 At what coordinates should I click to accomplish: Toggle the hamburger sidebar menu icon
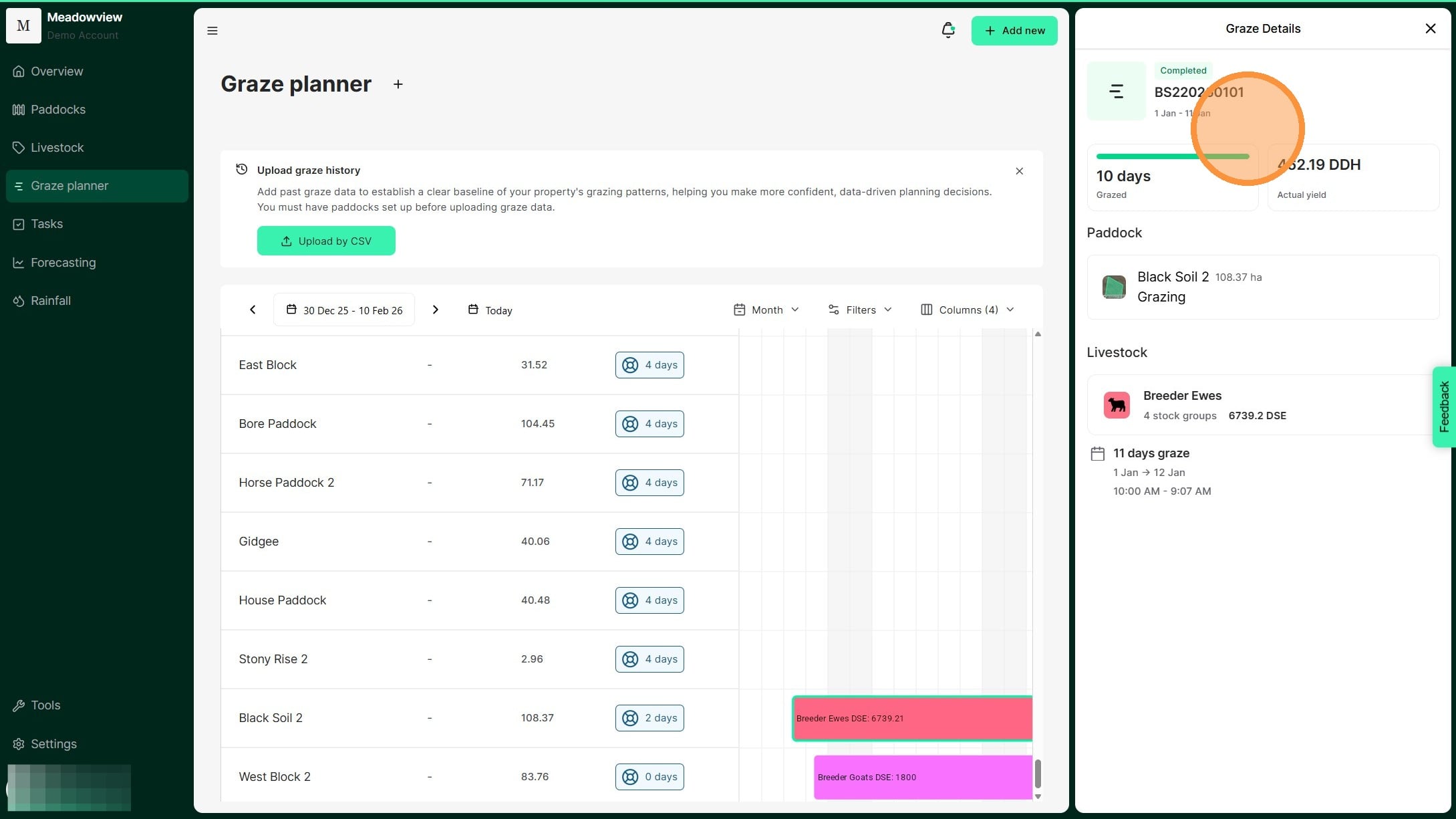[212, 31]
